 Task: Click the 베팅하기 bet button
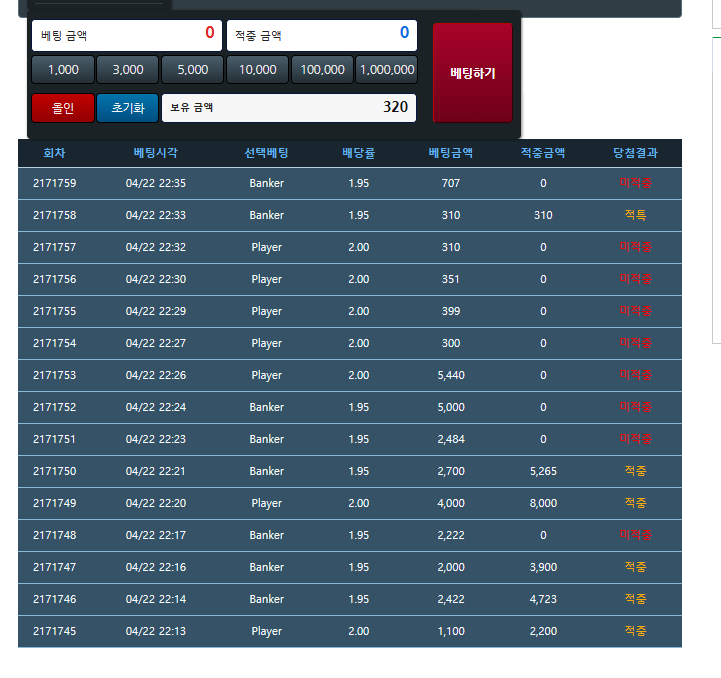472,73
